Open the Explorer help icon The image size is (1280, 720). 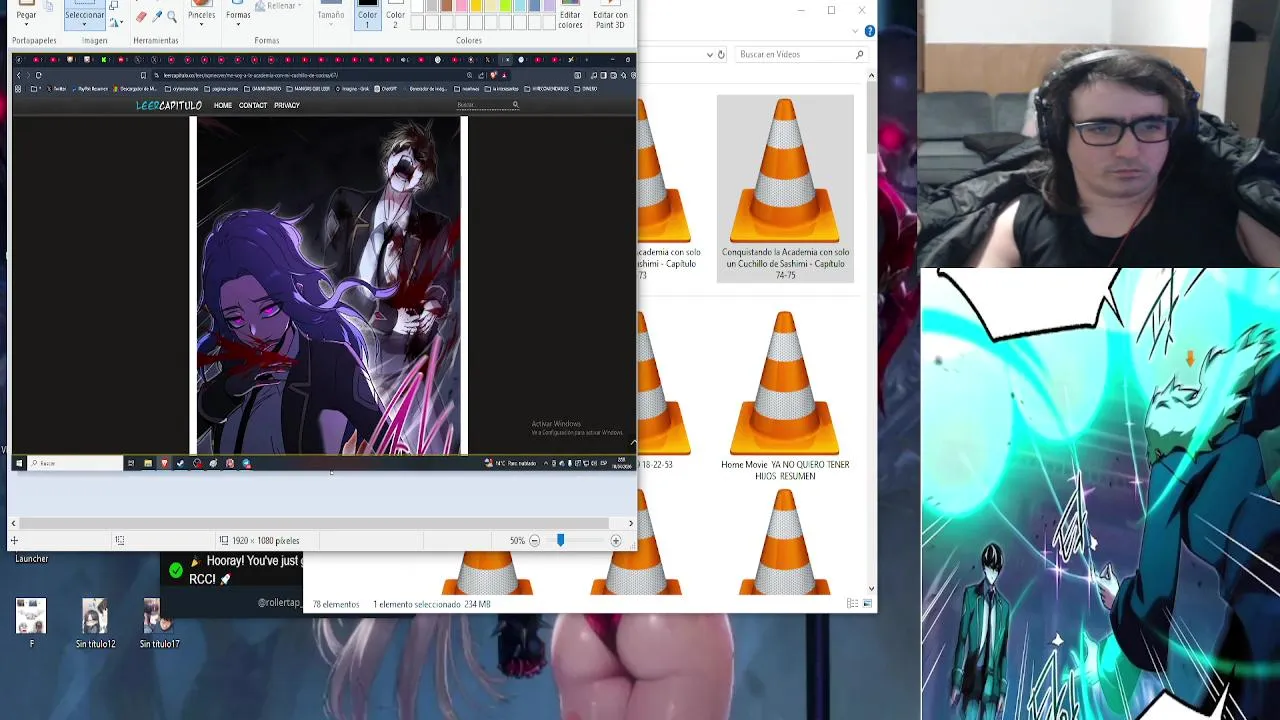pos(870,32)
